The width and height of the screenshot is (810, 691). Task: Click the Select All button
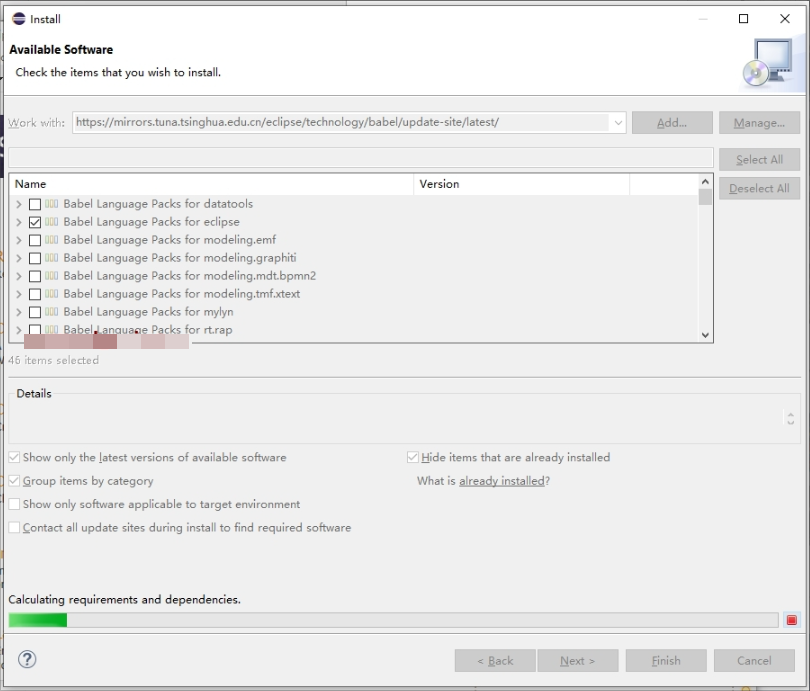(759, 160)
